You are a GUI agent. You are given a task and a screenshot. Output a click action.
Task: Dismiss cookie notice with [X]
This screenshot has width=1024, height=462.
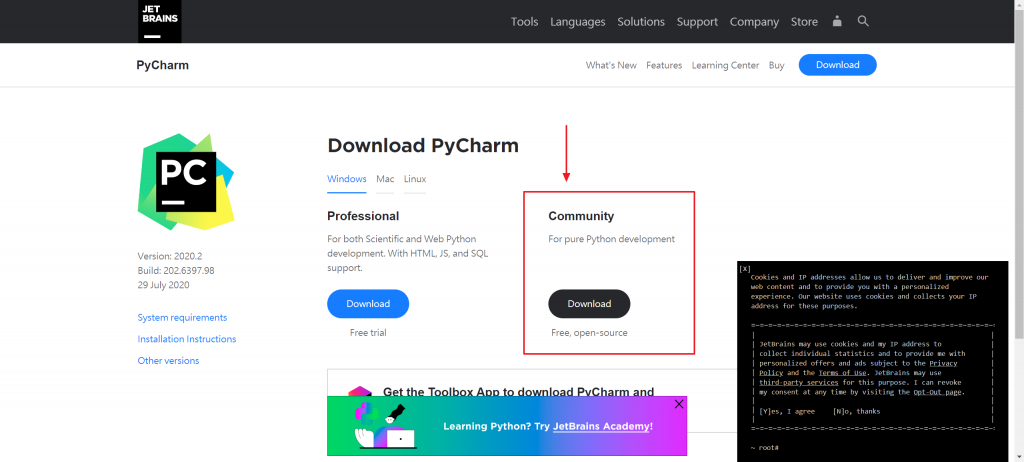pos(744,269)
